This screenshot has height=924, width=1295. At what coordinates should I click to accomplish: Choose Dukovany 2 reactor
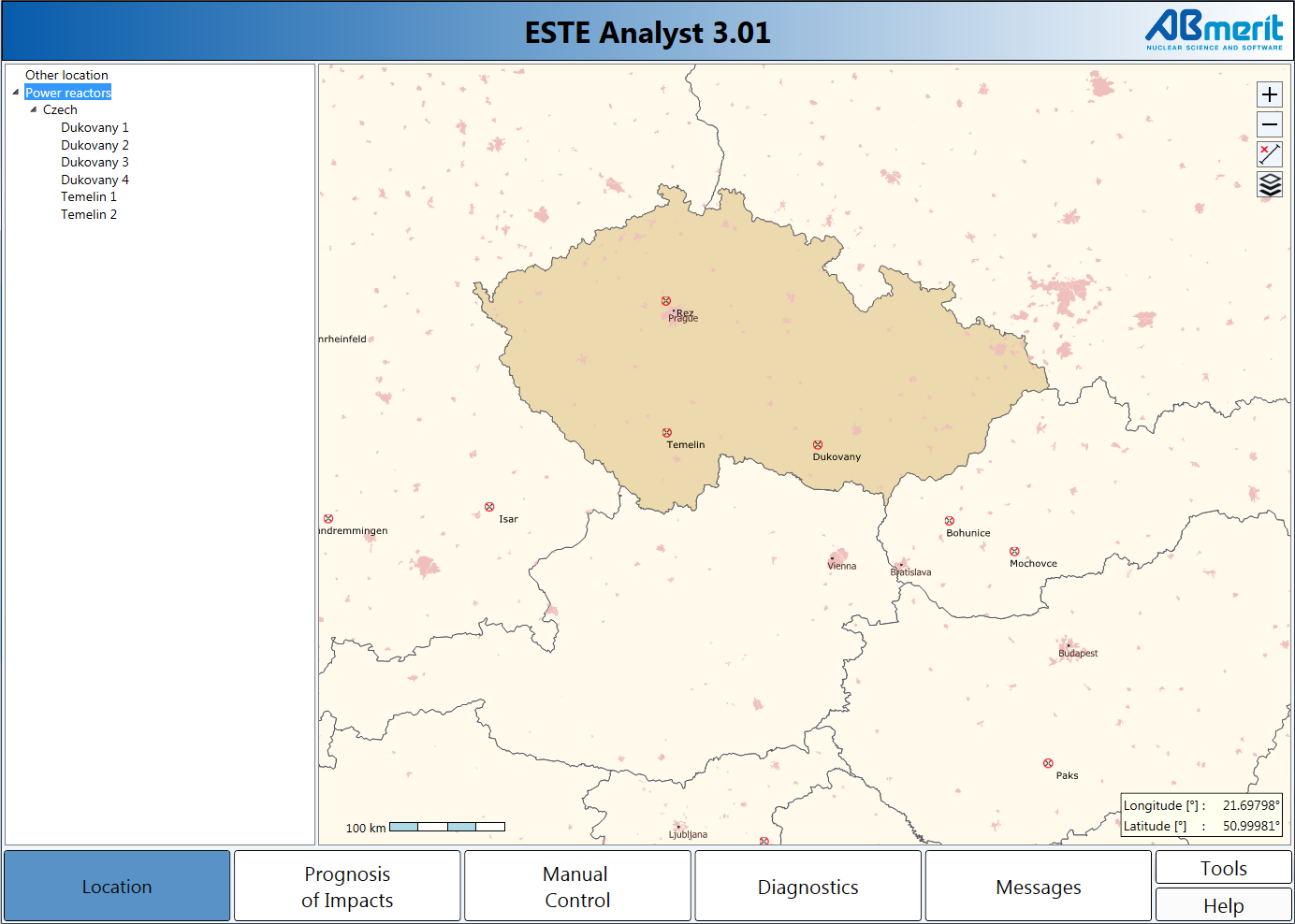coord(95,145)
